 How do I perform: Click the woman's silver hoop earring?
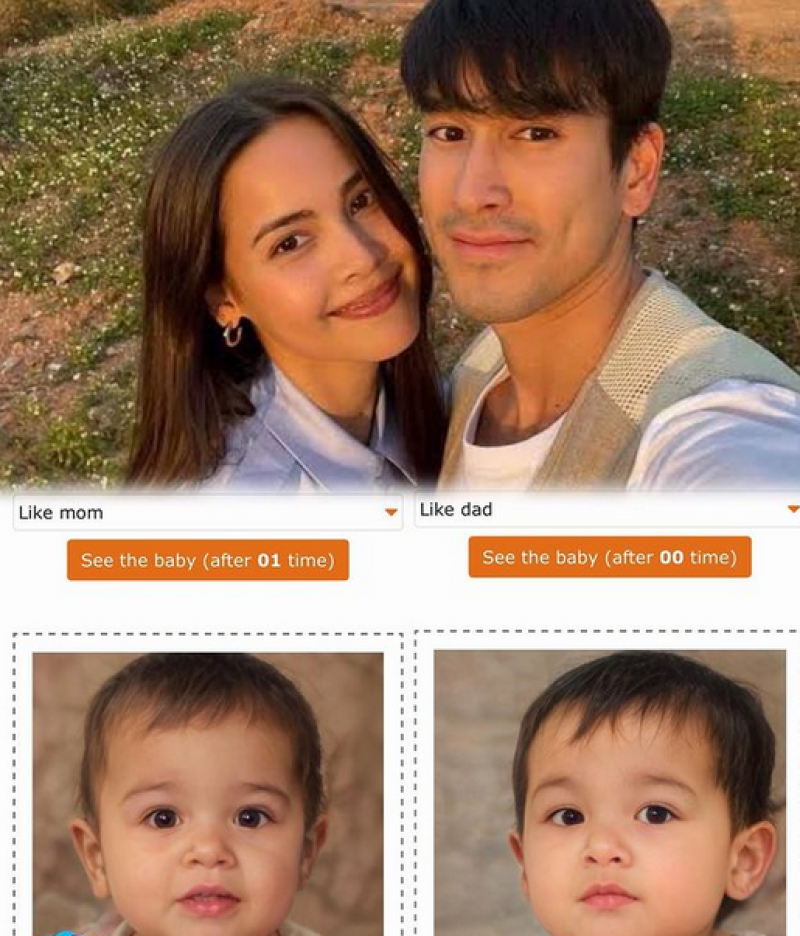coord(232,333)
